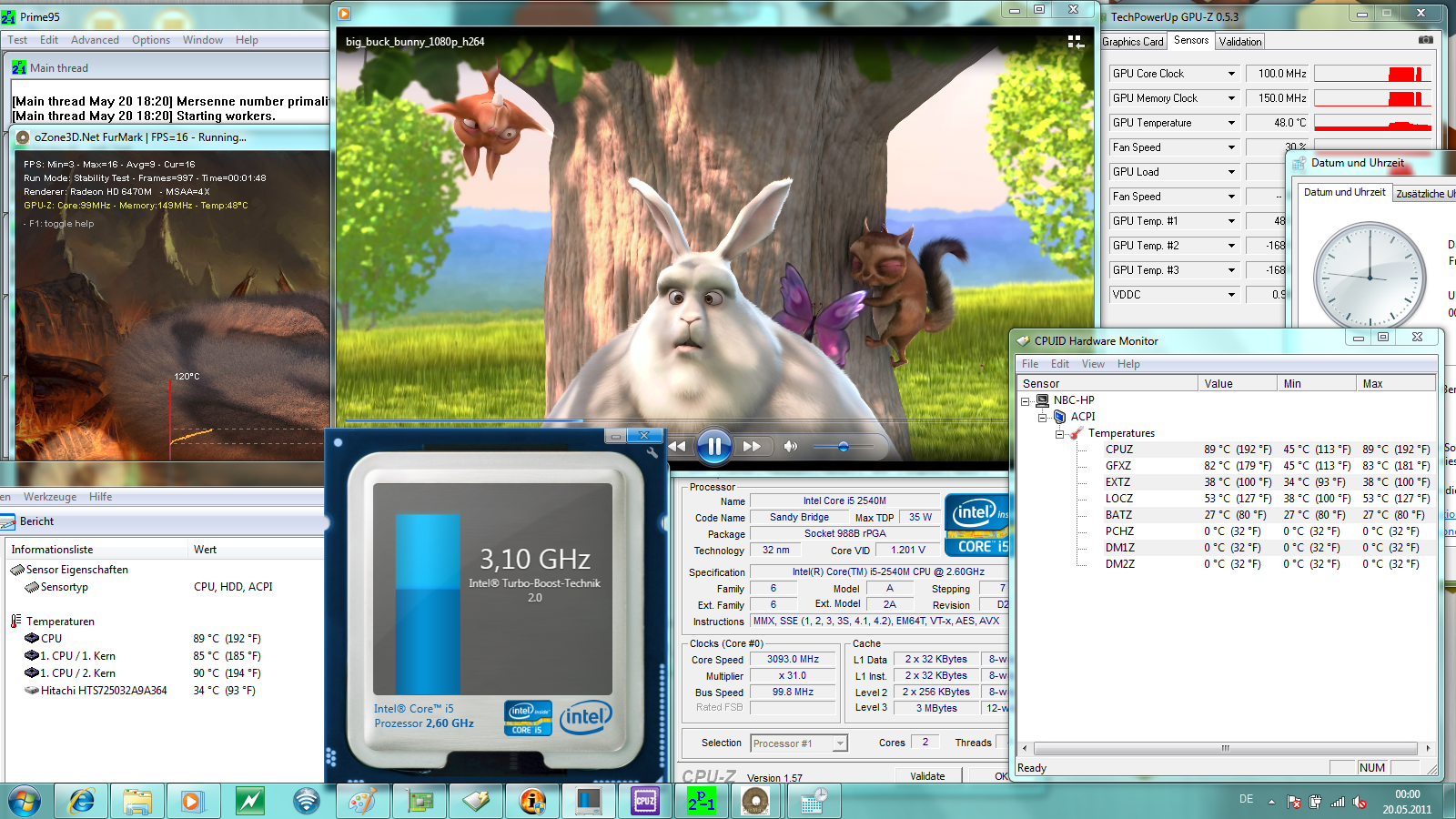Open the Validation tab in GPU-Z
This screenshot has height=819, width=1456.
(1240, 42)
